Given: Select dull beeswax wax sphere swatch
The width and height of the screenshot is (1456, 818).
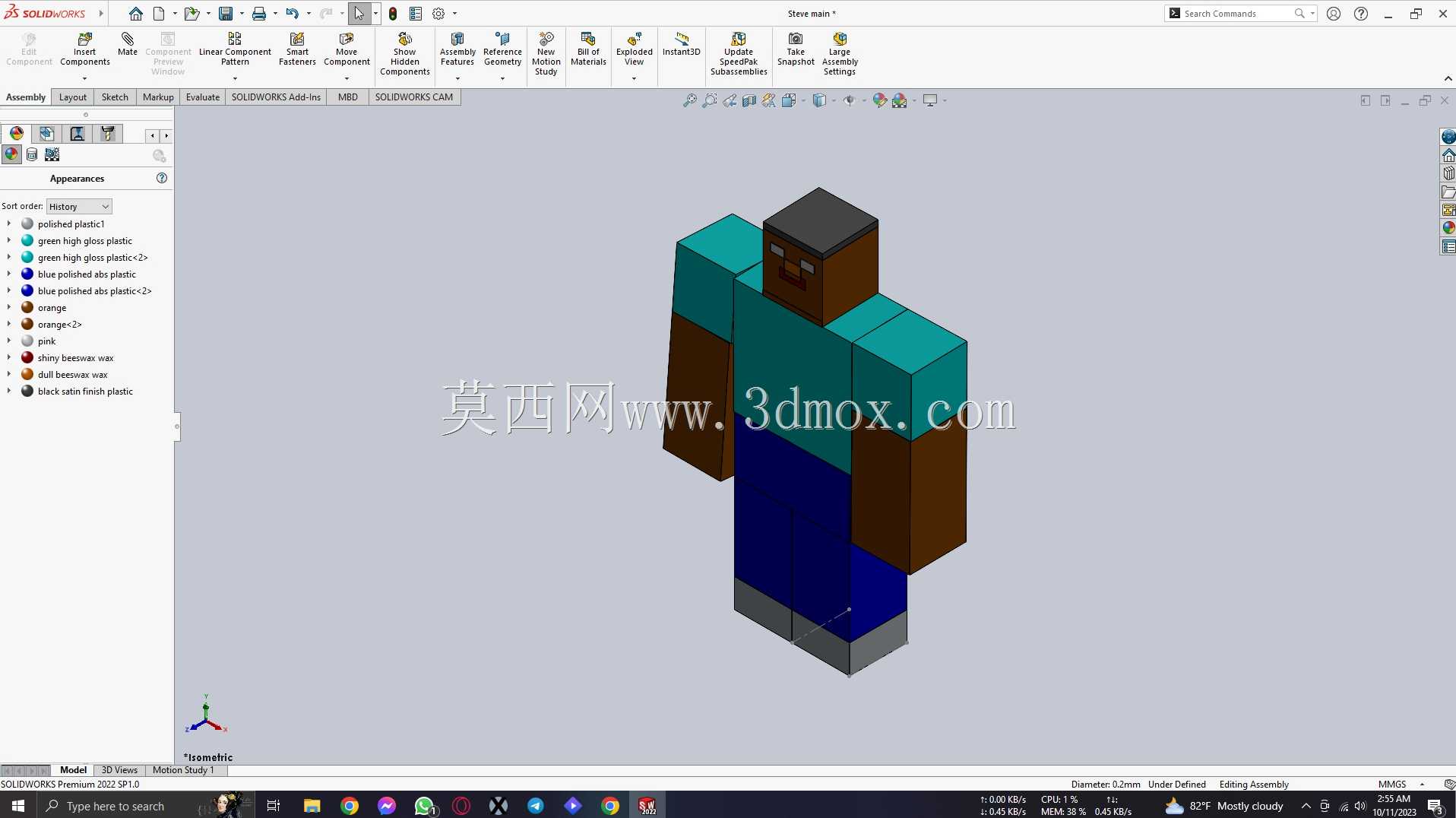Looking at the screenshot, I should (x=27, y=375).
